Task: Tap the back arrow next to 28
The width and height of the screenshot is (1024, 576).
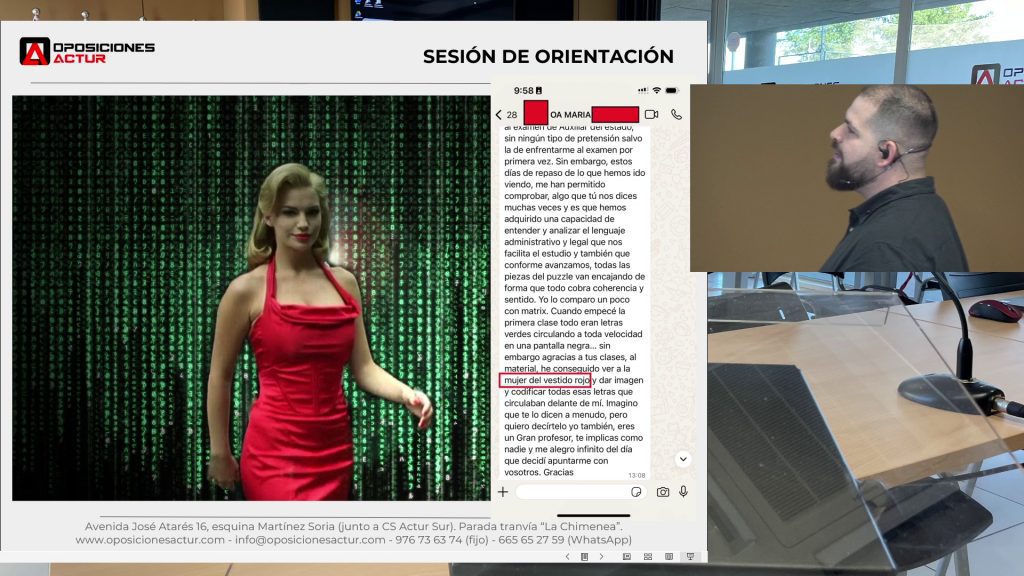Action: click(499, 115)
